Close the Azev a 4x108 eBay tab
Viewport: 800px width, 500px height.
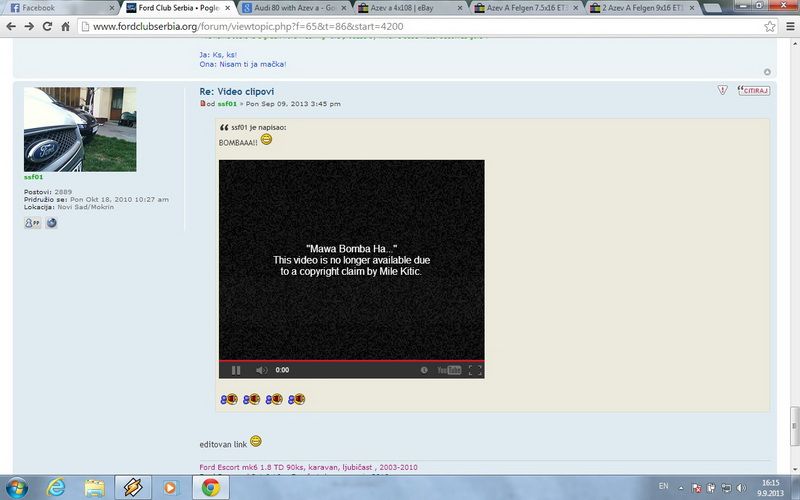point(460,8)
